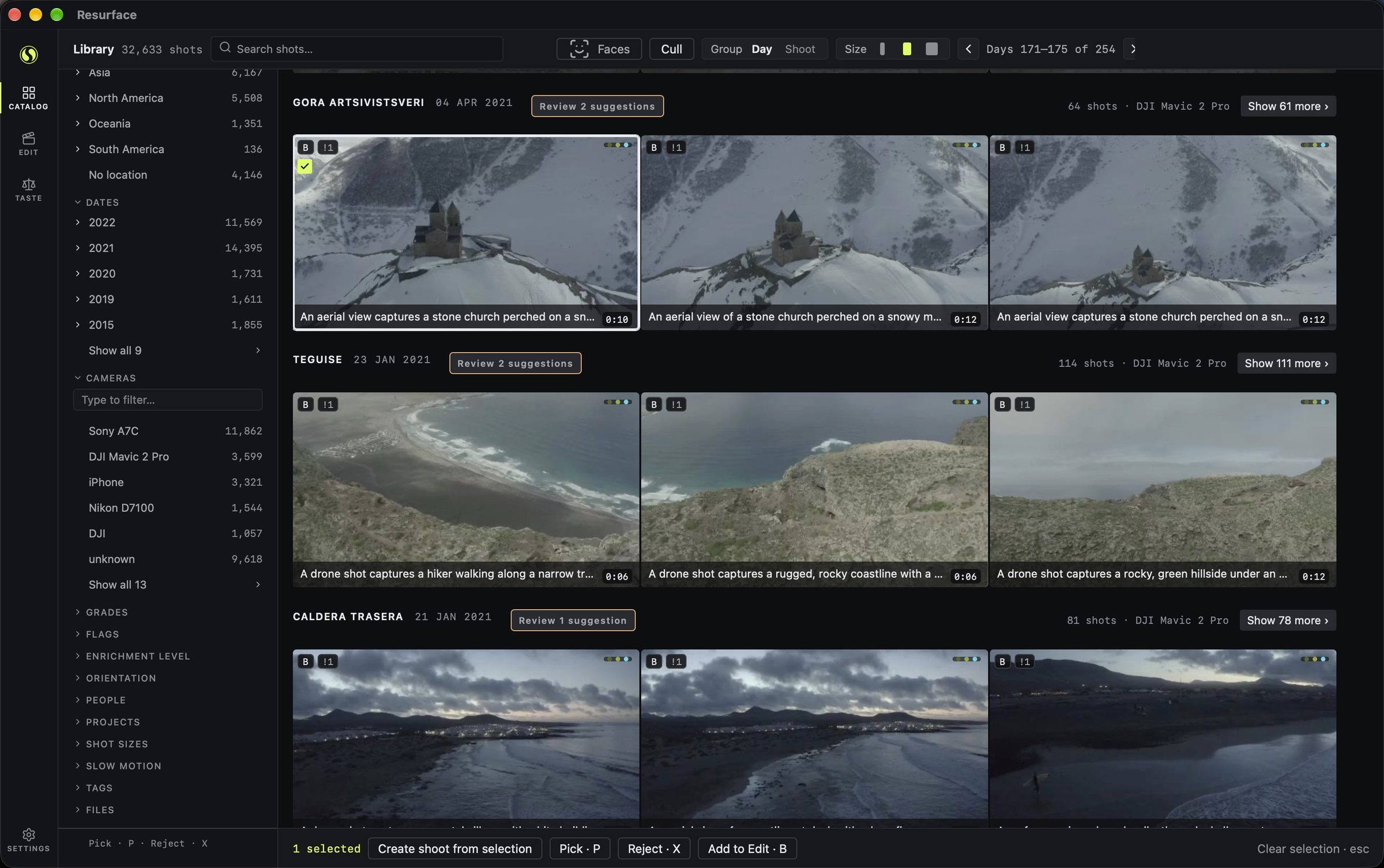
Task: Click !1 badge on second Caldera Trasera shot
Action: pos(676,662)
